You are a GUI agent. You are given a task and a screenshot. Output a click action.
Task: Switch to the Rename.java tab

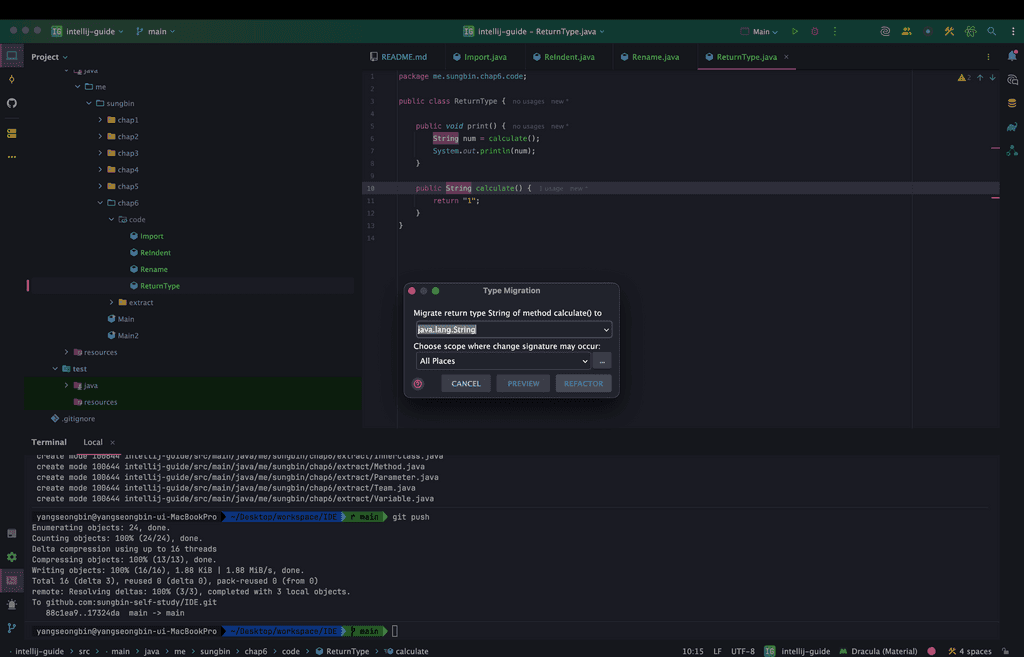click(654, 57)
